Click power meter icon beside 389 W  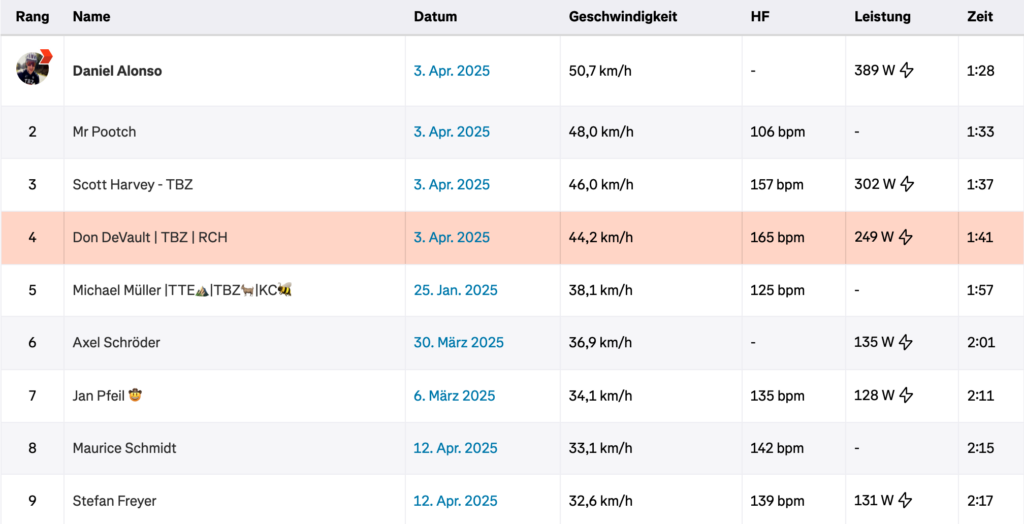pos(906,71)
